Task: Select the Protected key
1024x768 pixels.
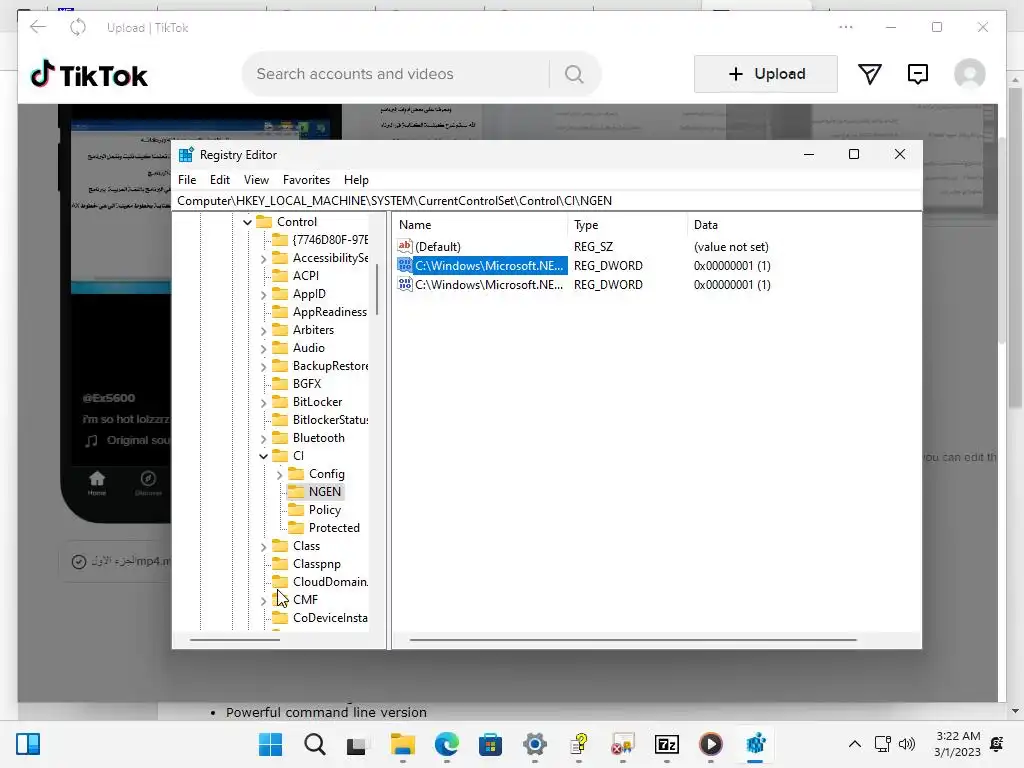Action: click(x=334, y=528)
